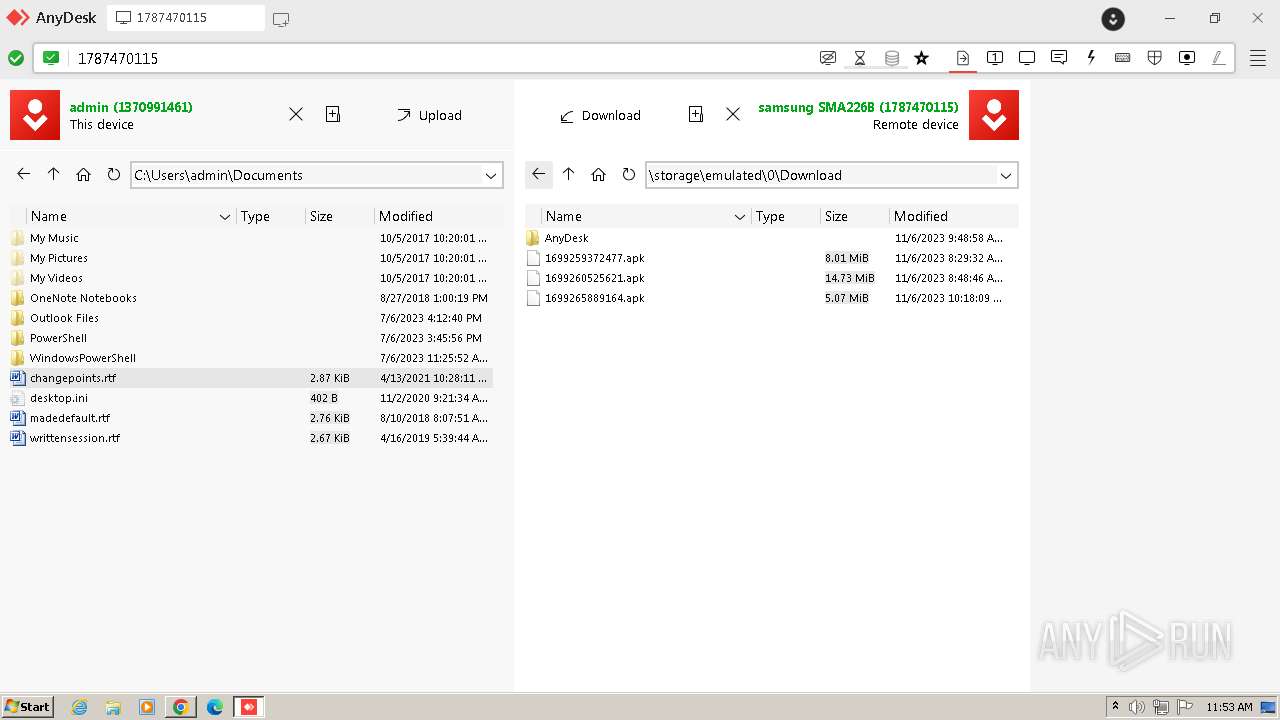Open the hamburger main menu
The image size is (1280, 720).
[x=1256, y=58]
